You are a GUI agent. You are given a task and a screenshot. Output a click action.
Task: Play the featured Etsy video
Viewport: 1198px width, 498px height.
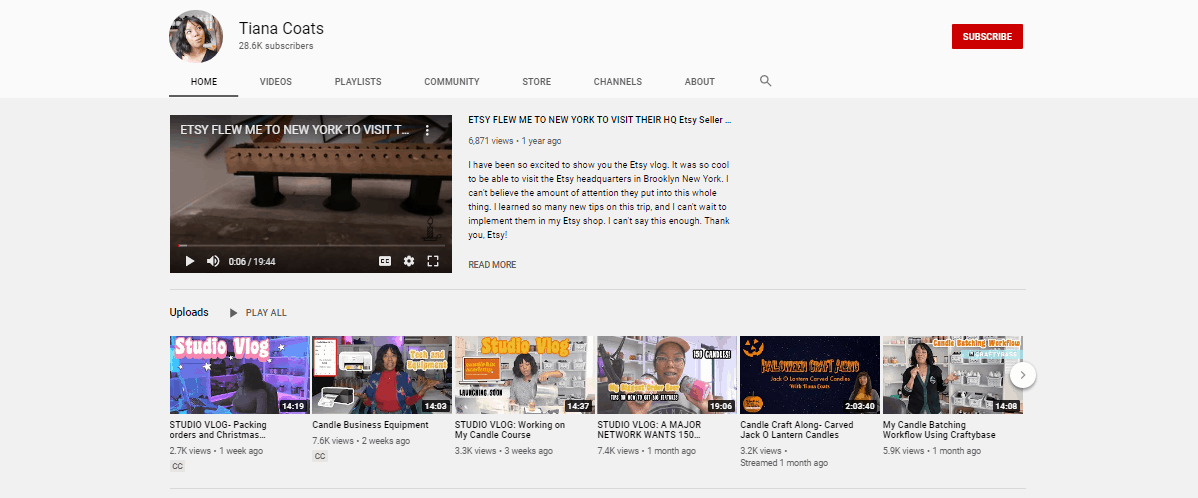[x=189, y=261]
